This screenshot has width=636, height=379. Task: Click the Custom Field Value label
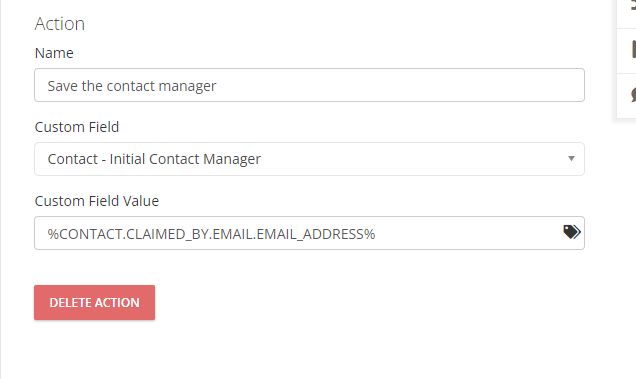tap(97, 201)
